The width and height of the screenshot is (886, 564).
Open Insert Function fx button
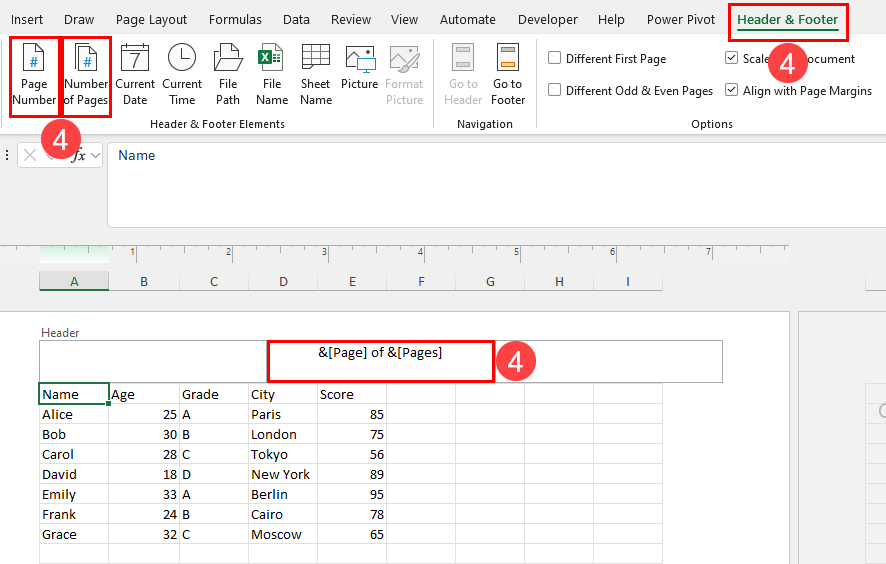pos(79,155)
